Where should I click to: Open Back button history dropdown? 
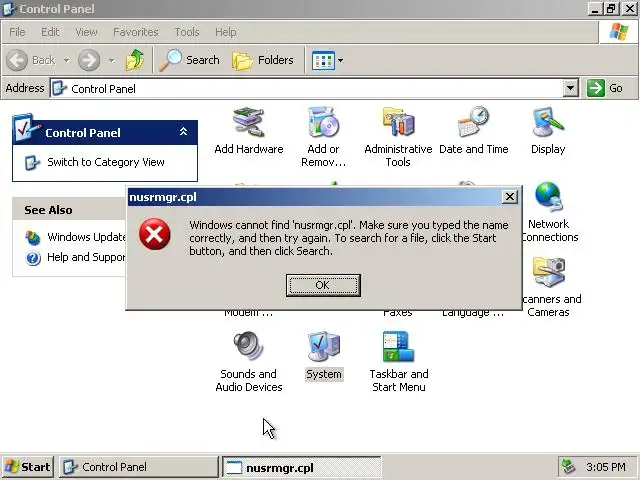(x=67, y=60)
